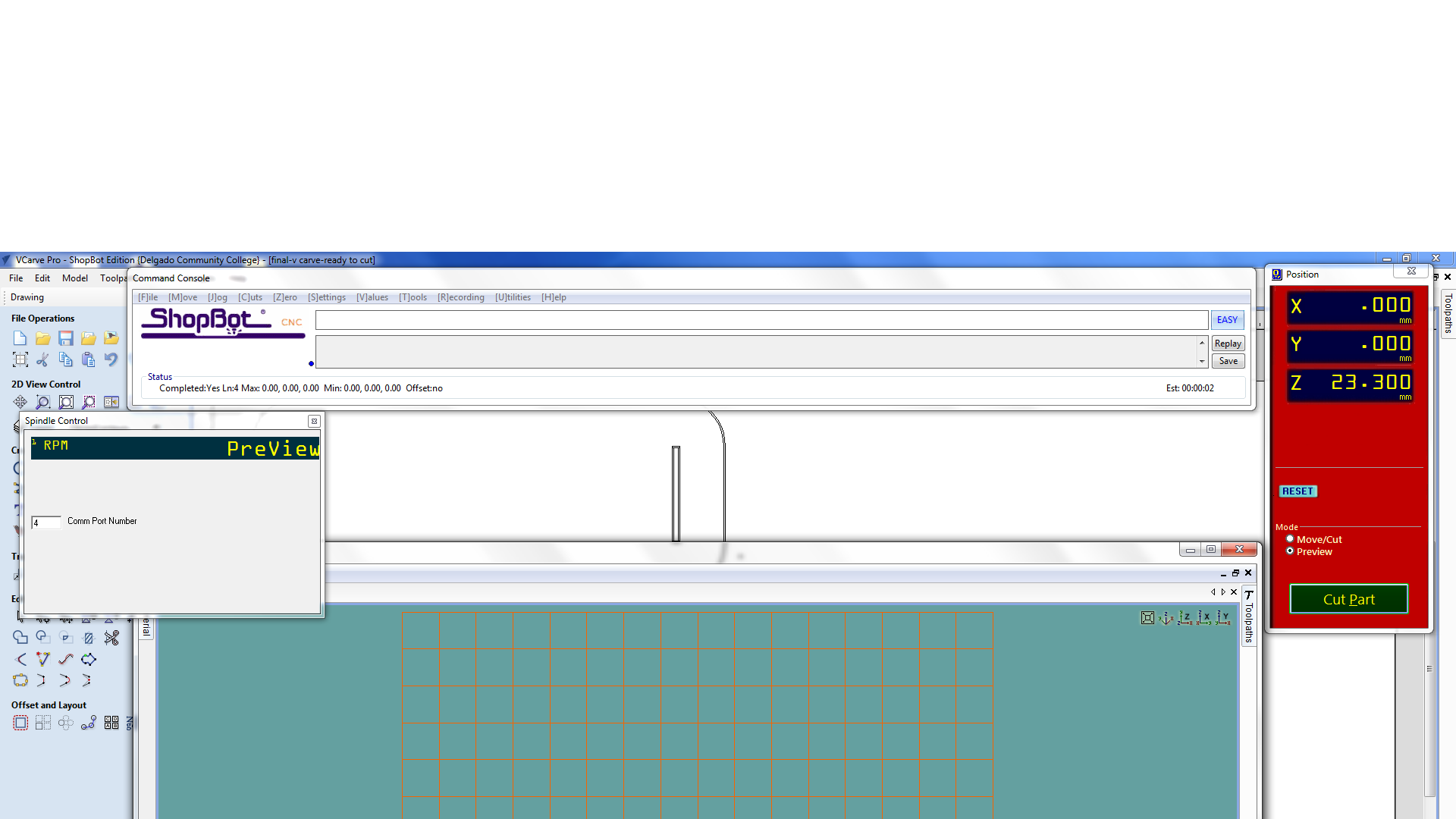Click the next tab arrow in view header
This screenshot has height=819, width=1456.
1223,592
